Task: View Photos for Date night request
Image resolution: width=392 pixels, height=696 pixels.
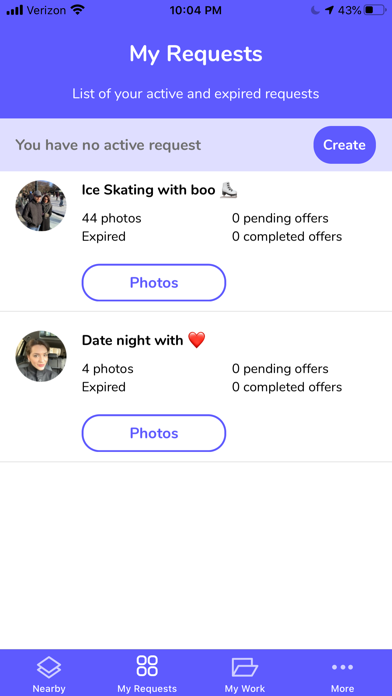Action: coord(154,433)
